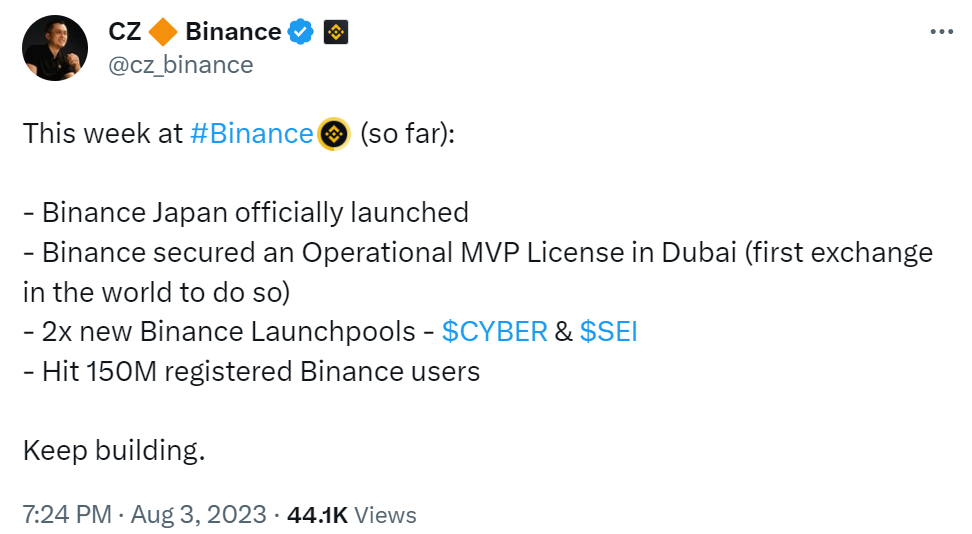Open the three-dot more options menu
This screenshot has height=534, width=972.
pyautogui.click(x=942, y=32)
